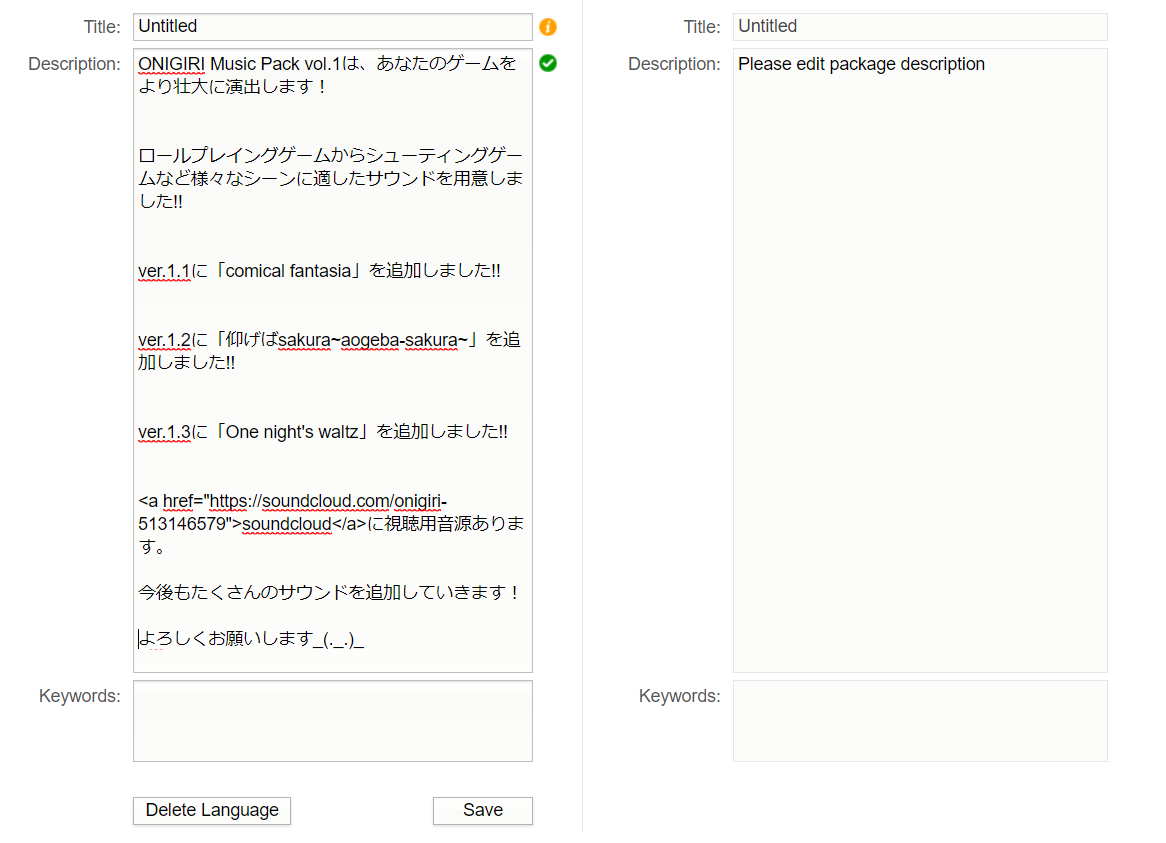Click the ver.1.1 update line
1166x843 pixels.
click(x=318, y=270)
